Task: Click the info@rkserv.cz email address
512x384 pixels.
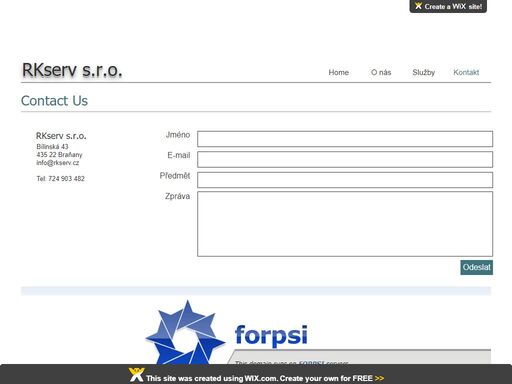Action: 58,163
